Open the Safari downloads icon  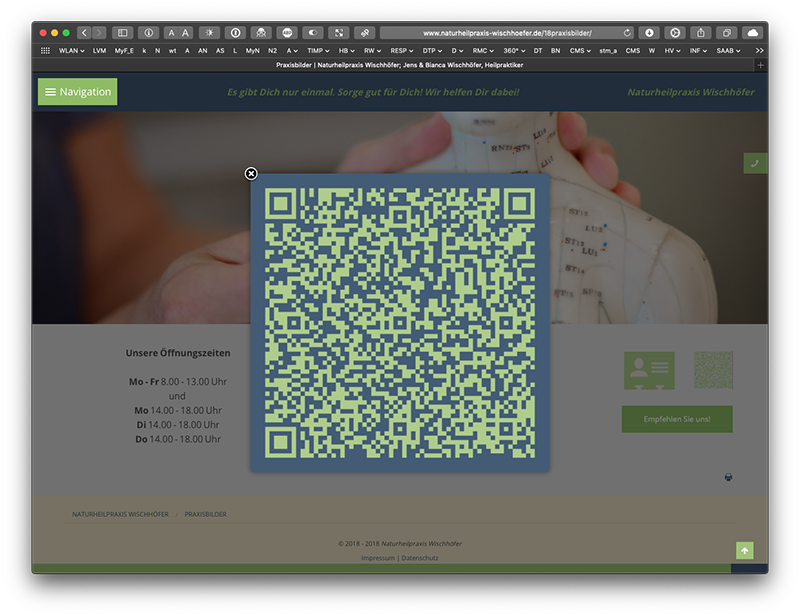[x=649, y=33]
